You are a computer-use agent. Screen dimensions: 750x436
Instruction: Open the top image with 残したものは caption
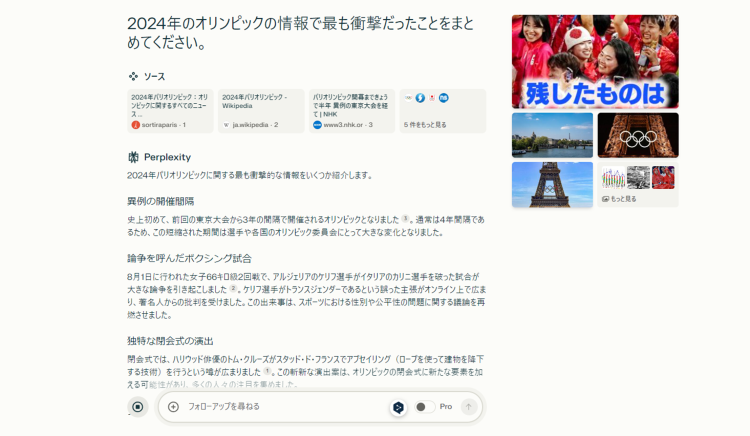tap(595, 62)
